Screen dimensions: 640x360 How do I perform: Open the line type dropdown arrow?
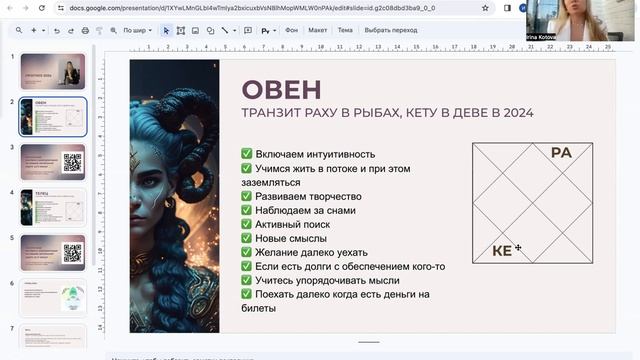click(x=234, y=31)
